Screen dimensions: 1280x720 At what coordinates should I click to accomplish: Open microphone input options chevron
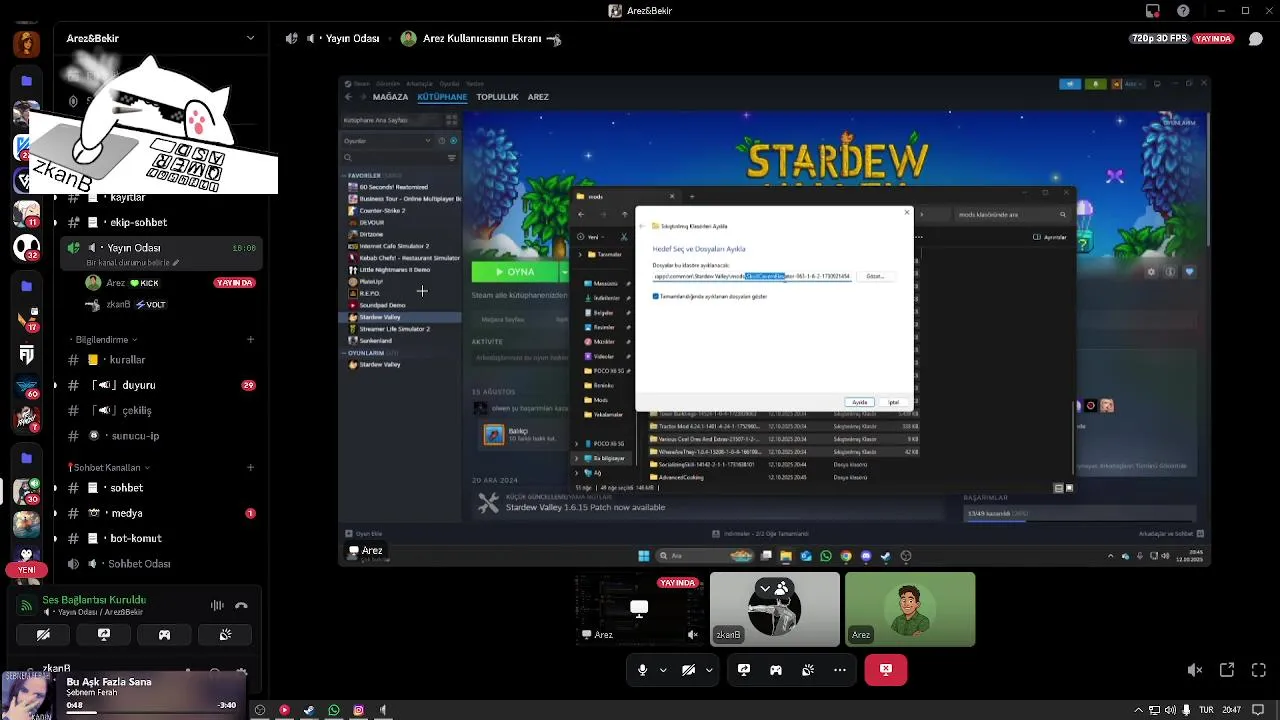pyautogui.click(x=663, y=670)
